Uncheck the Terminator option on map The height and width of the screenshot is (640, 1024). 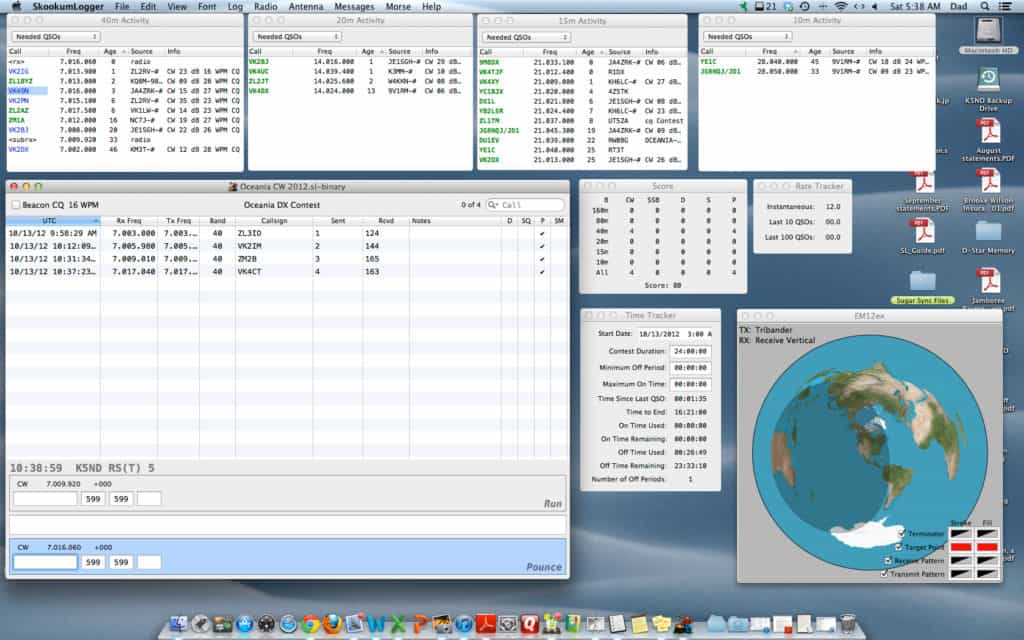[x=901, y=534]
